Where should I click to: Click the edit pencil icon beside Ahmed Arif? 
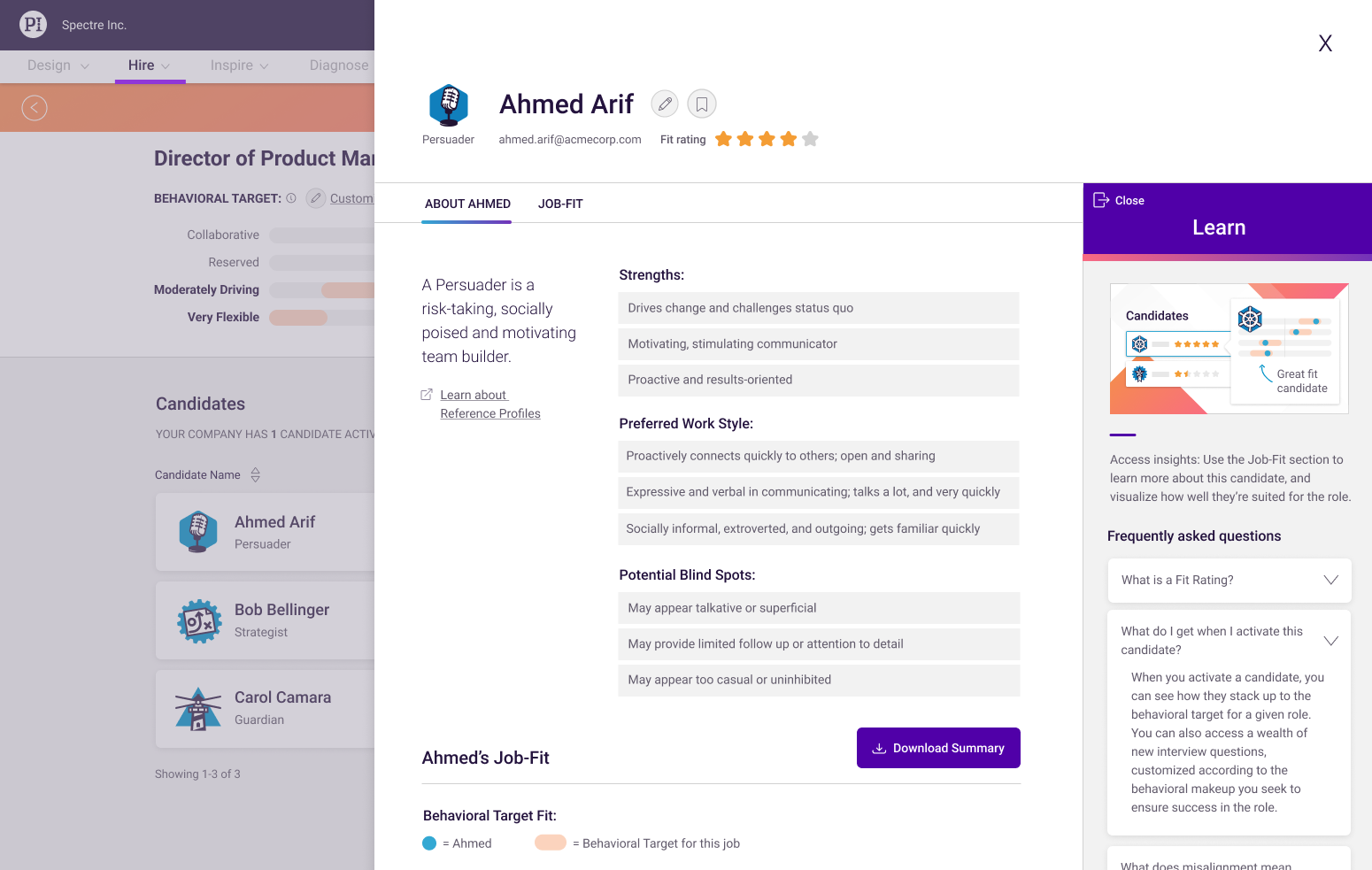[665, 104]
